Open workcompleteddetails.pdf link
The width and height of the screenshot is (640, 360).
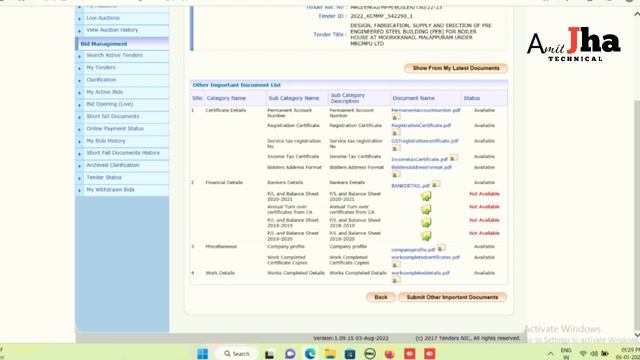coord(420,273)
